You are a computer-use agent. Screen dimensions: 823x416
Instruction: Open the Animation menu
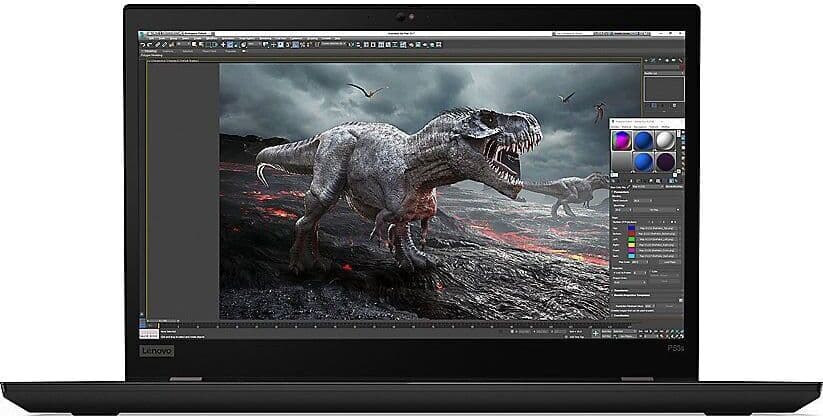click(228, 38)
